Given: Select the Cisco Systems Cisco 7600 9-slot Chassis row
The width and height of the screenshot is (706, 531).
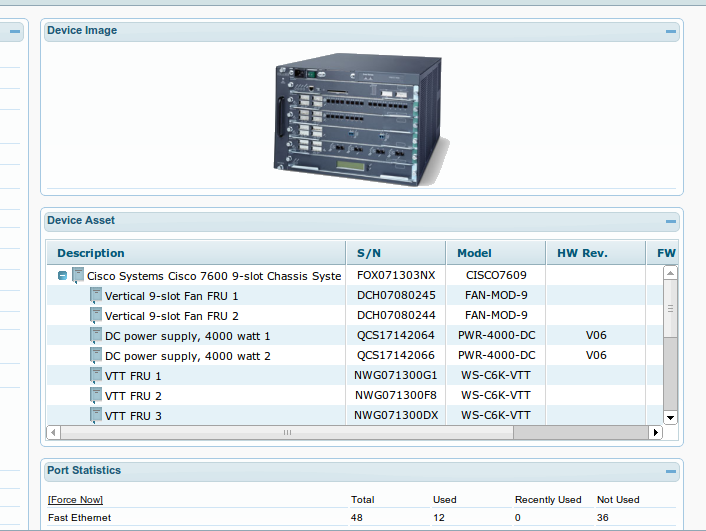Looking at the screenshot, I should click(x=355, y=275).
